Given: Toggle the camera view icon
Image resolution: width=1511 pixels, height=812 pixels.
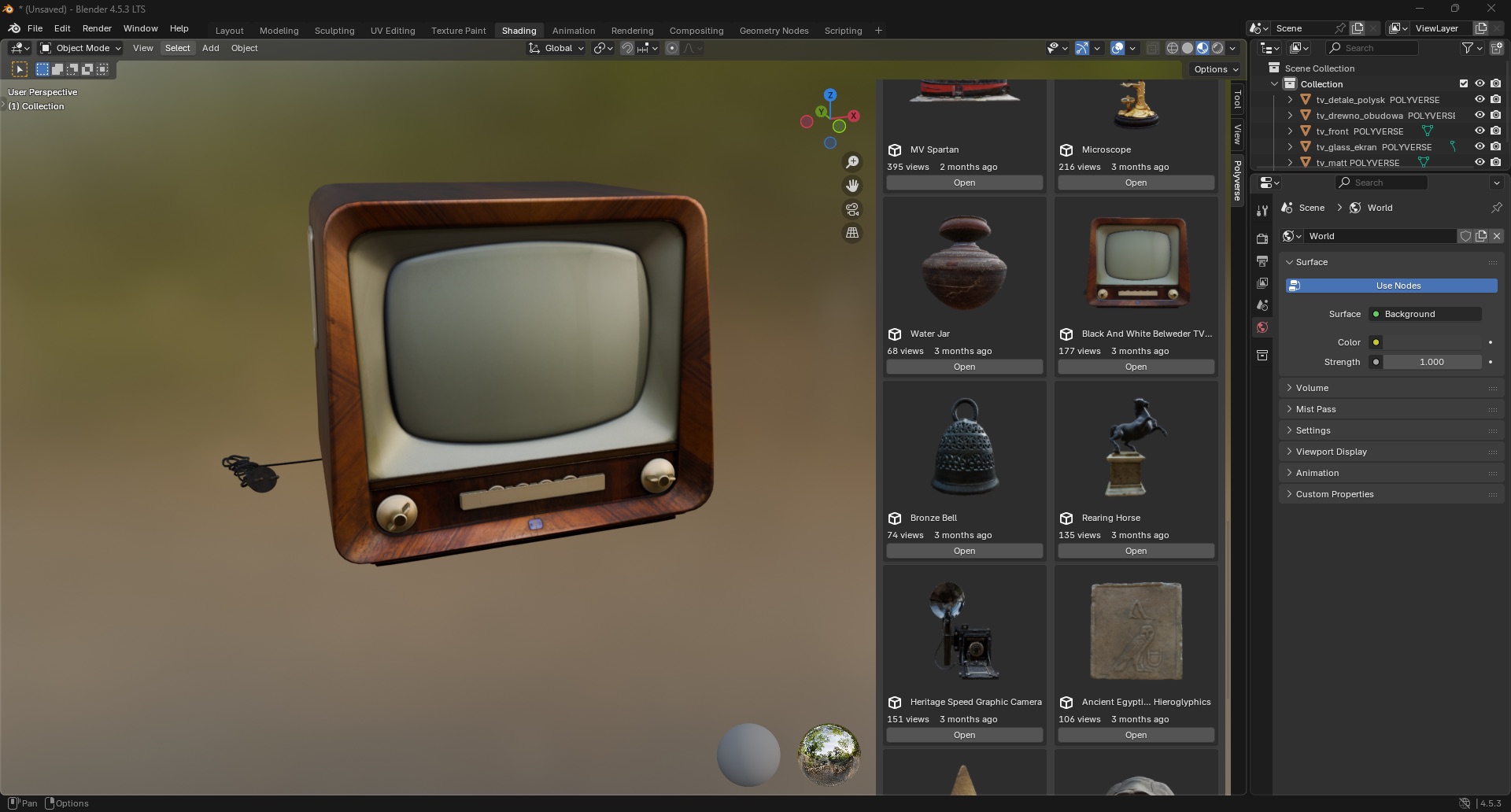Looking at the screenshot, I should pos(852,209).
